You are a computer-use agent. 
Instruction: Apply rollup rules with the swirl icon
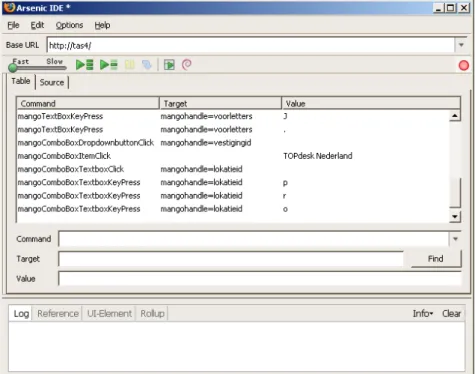[x=187, y=65]
